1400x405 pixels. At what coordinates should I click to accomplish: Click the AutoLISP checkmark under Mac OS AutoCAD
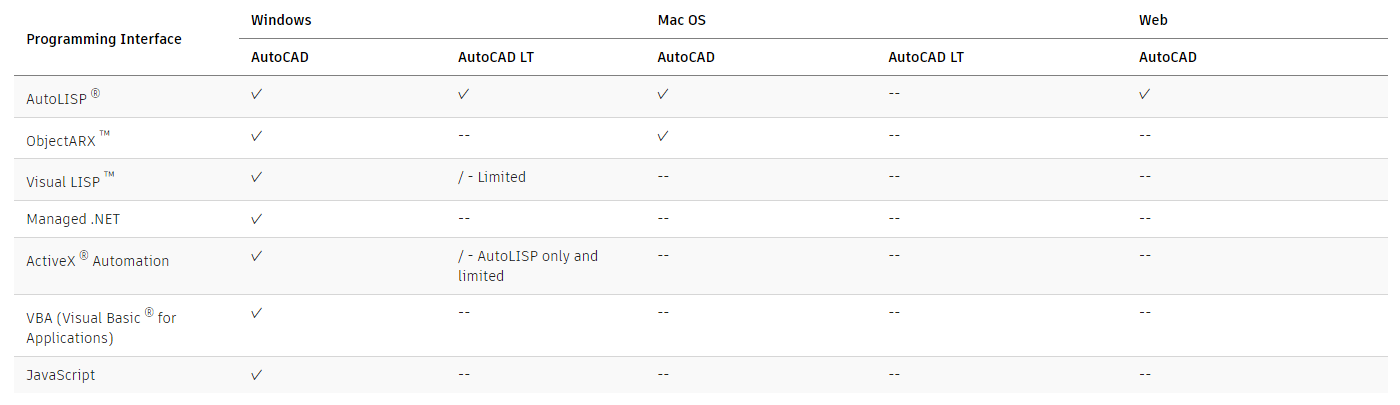tap(663, 94)
